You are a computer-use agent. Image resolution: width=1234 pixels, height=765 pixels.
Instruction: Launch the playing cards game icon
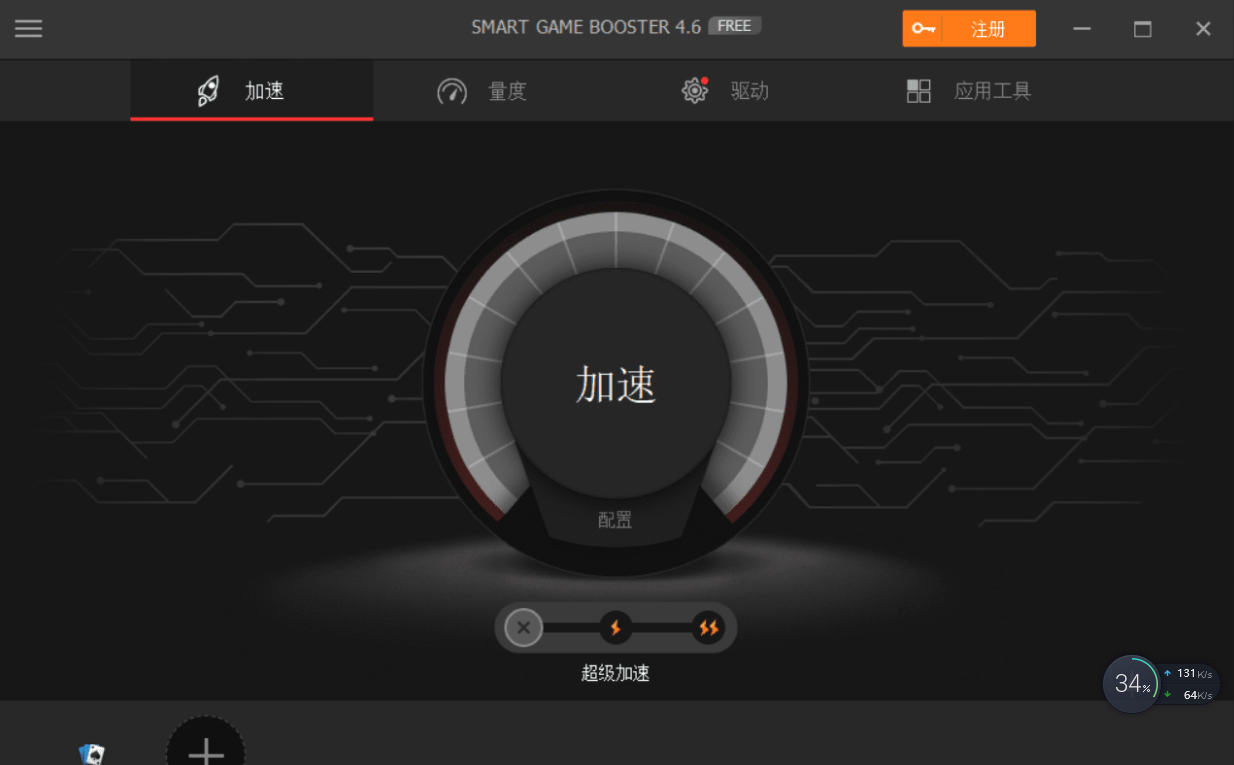(92, 753)
